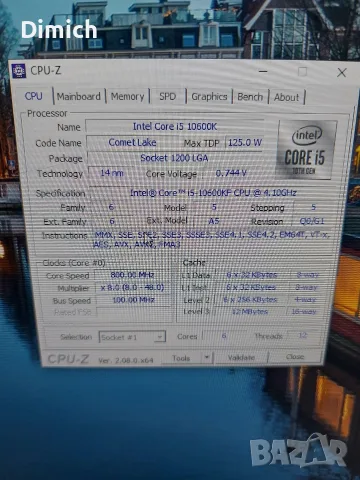Viewport: 360px width, 480px height.
Task: Switch to the Mainboard tab
Action: pyautogui.click(x=79, y=97)
